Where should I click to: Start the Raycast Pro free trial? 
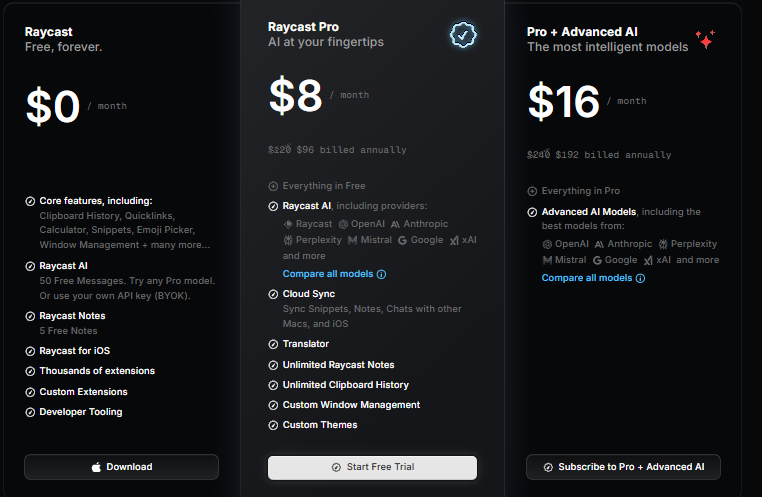click(x=372, y=467)
